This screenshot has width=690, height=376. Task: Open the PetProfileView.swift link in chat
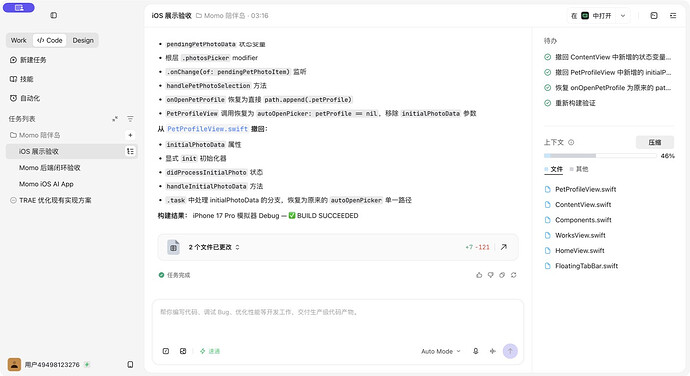(207, 129)
